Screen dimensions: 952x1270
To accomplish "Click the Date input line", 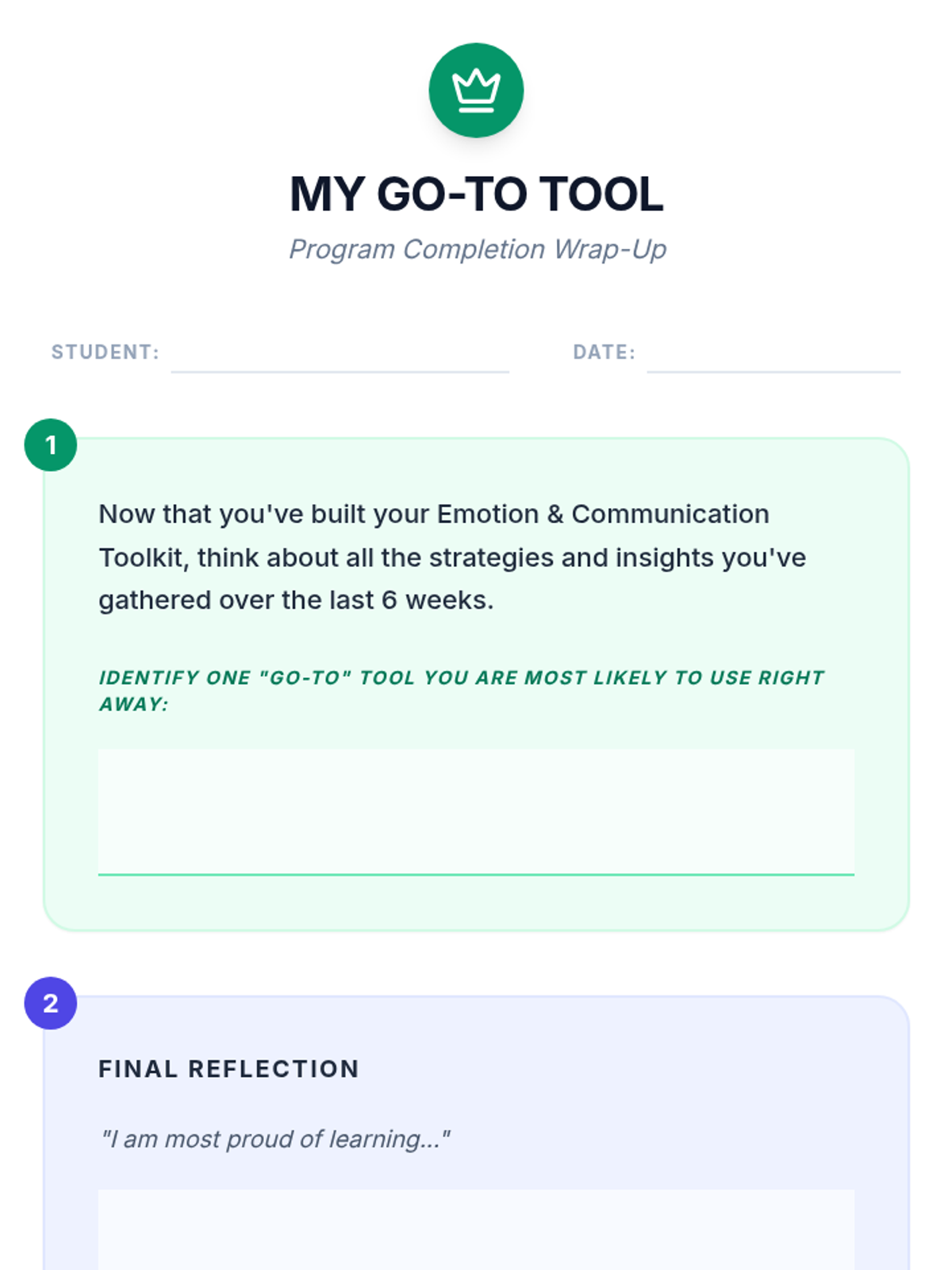I will click(773, 354).
